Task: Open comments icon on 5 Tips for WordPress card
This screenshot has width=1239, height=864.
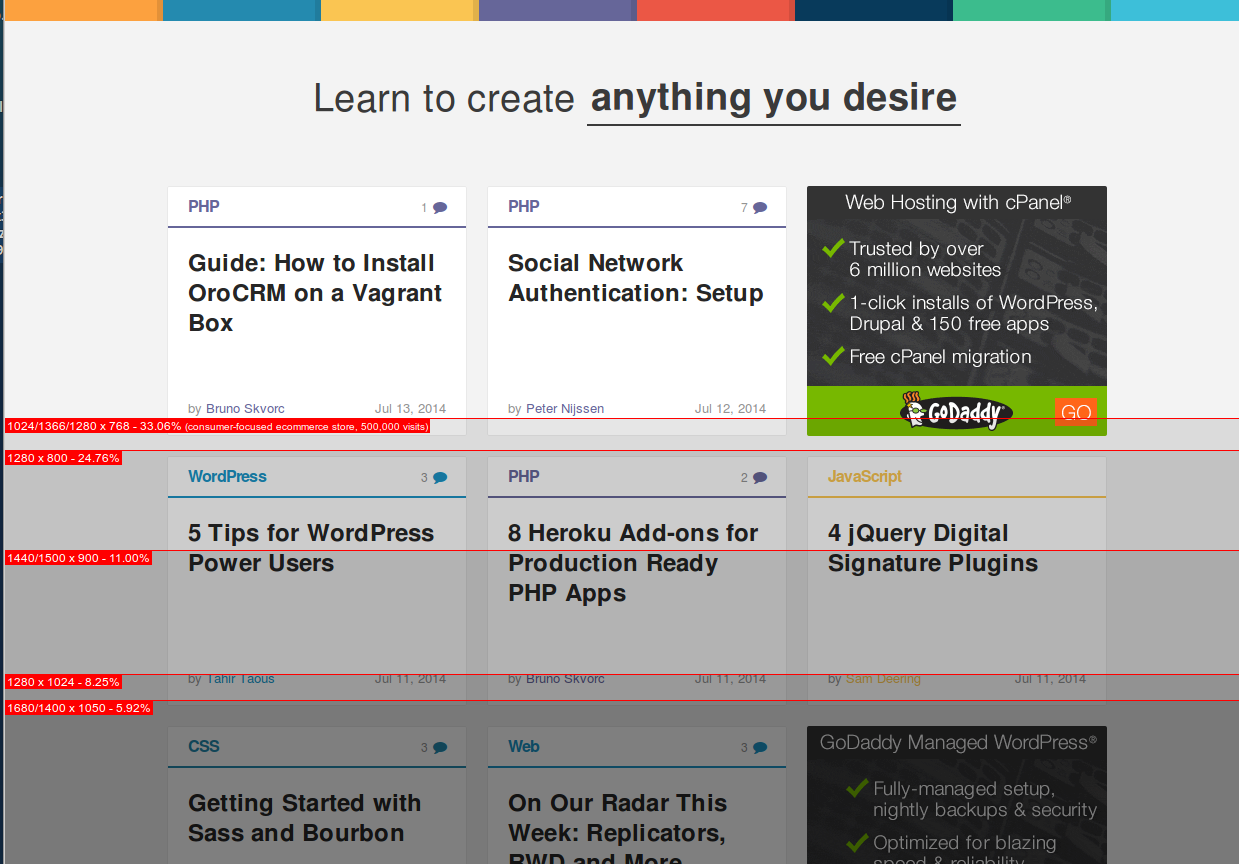Action: (x=439, y=478)
